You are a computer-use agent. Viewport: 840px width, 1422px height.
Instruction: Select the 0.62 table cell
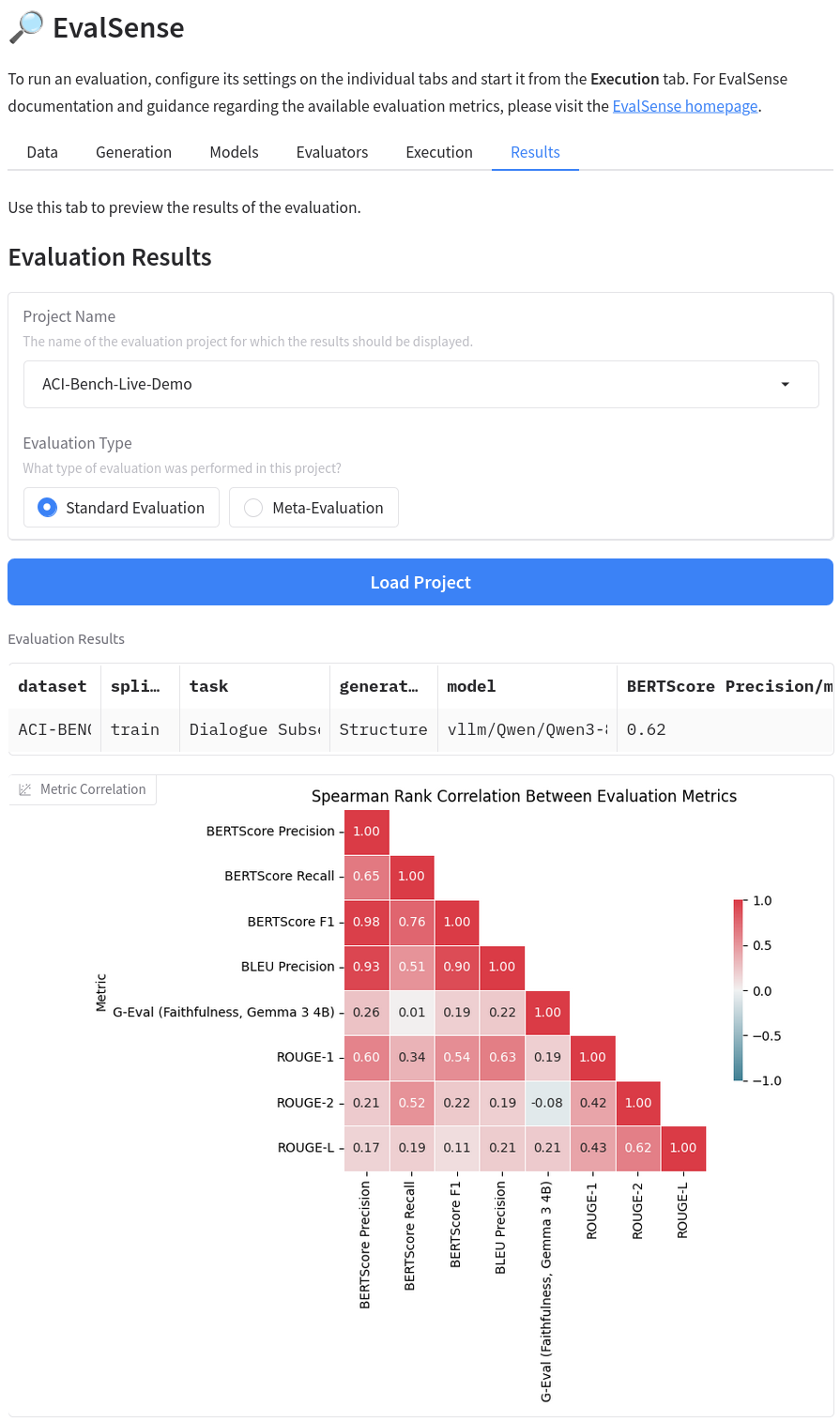pyautogui.click(x=647, y=729)
